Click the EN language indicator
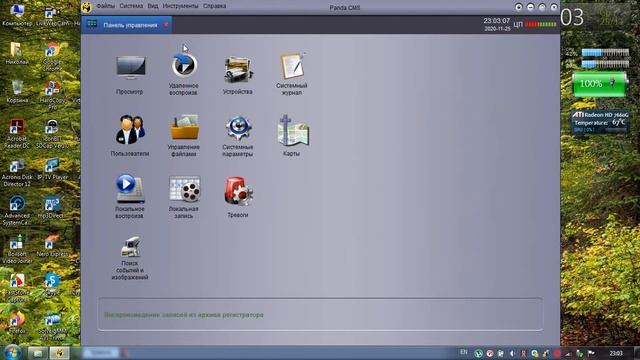 click(x=464, y=352)
